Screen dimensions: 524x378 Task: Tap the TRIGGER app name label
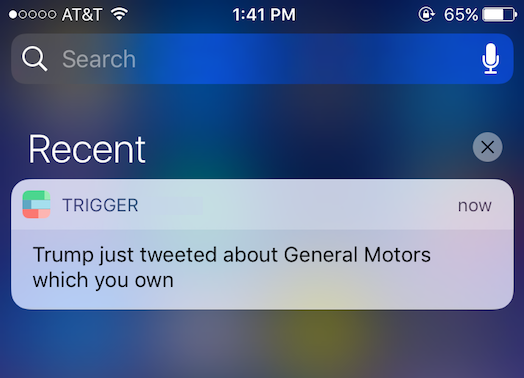(x=100, y=205)
